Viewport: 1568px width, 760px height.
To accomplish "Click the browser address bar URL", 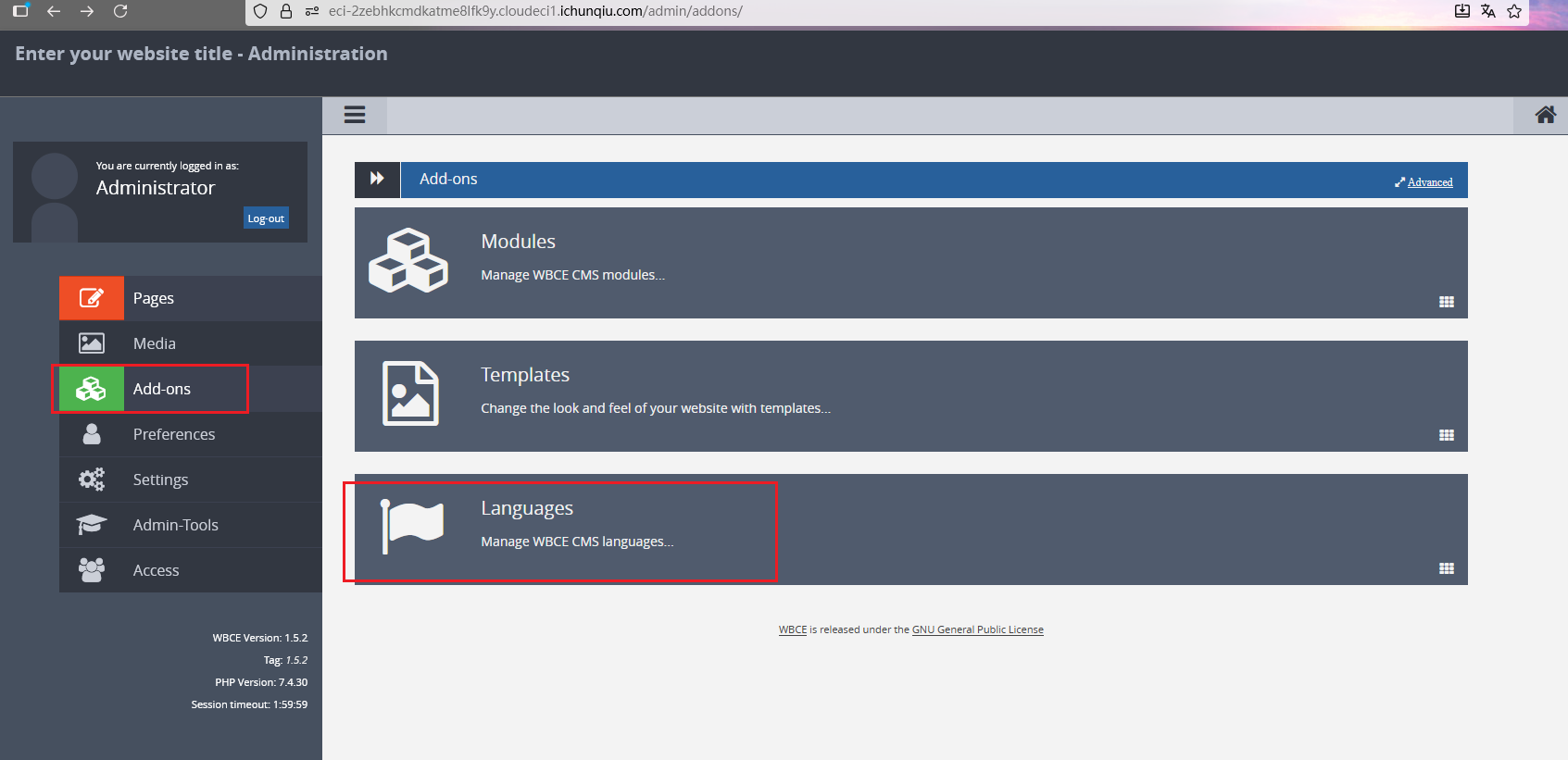I will (535, 11).
